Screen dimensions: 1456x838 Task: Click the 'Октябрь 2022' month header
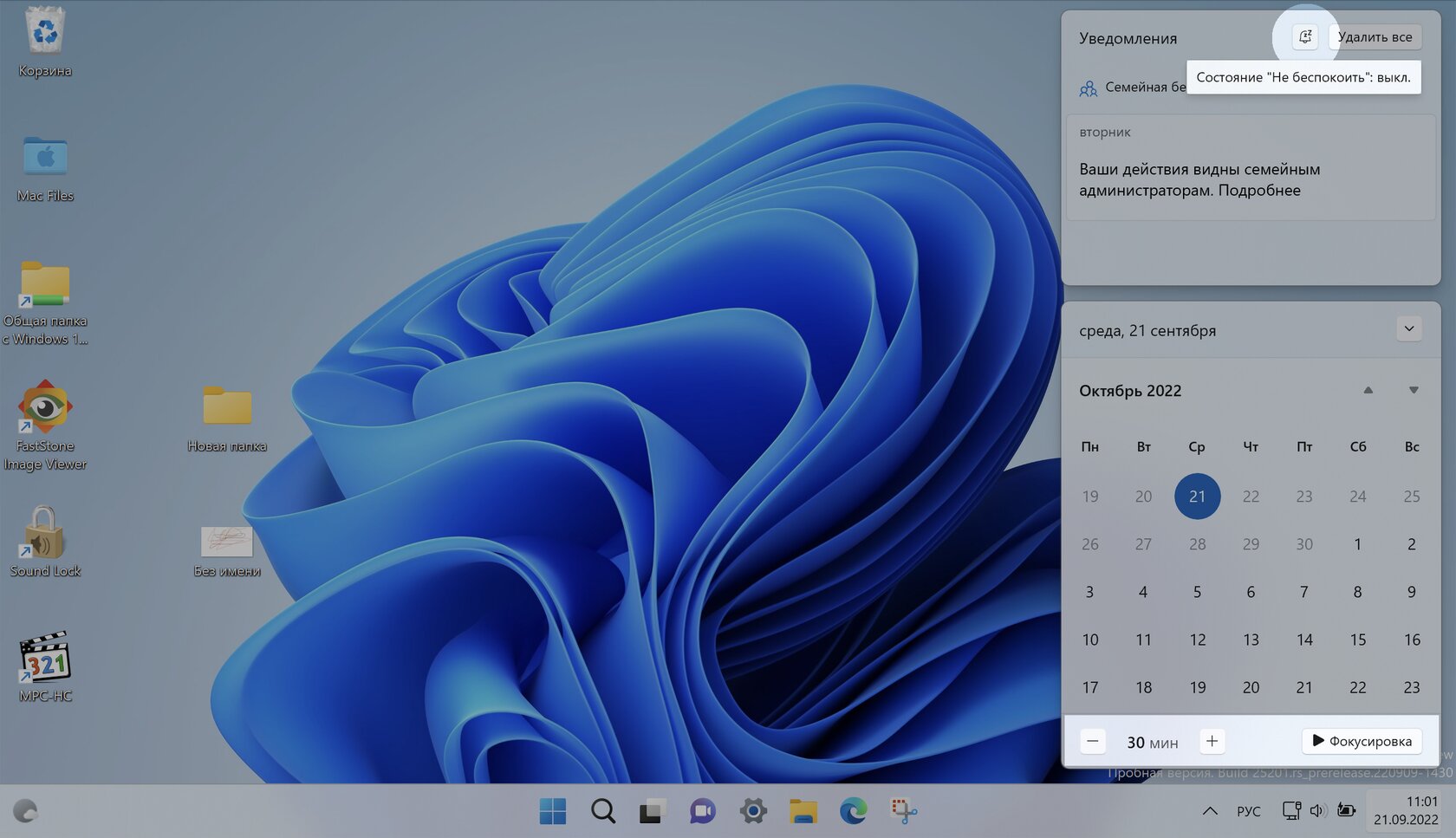1130,391
